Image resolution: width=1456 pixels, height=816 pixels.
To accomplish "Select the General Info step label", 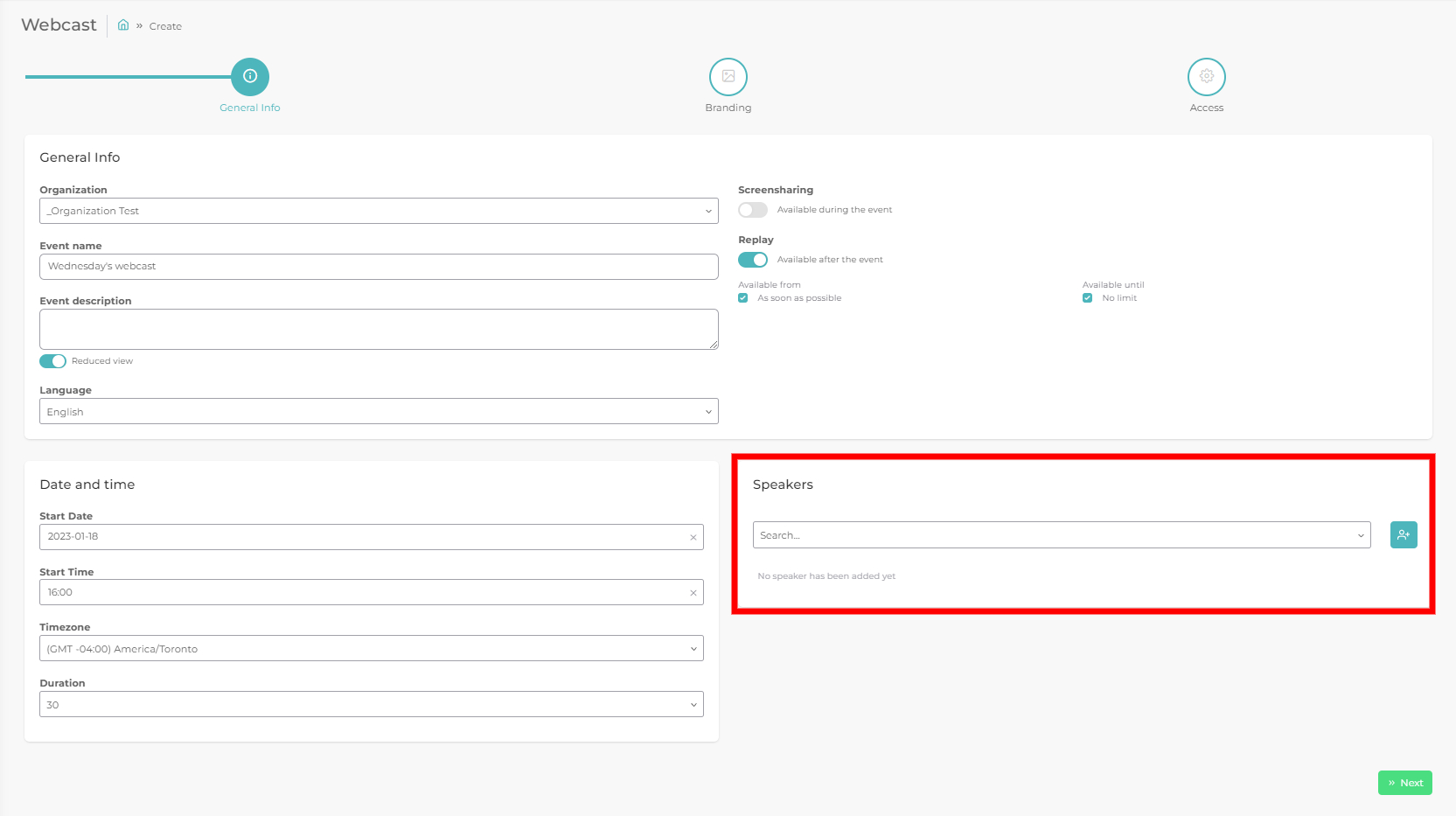I will pos(250,108).
